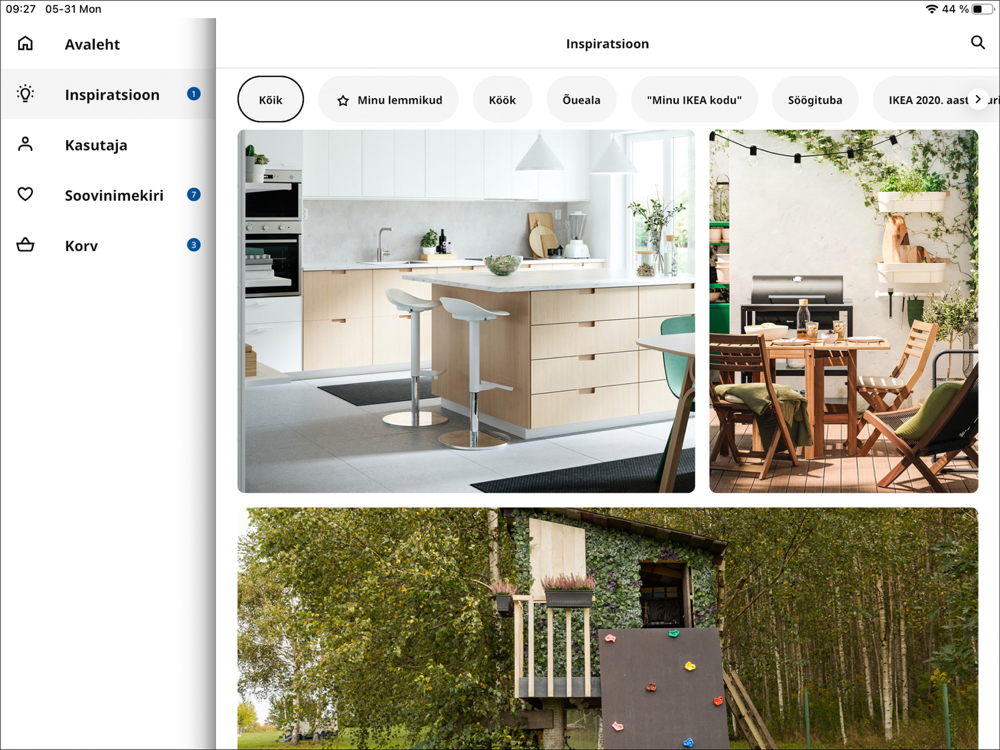This screenshot has height=750, width=1000.
Task: Click the Korv badge showing 3
Action: coord(194,245)
